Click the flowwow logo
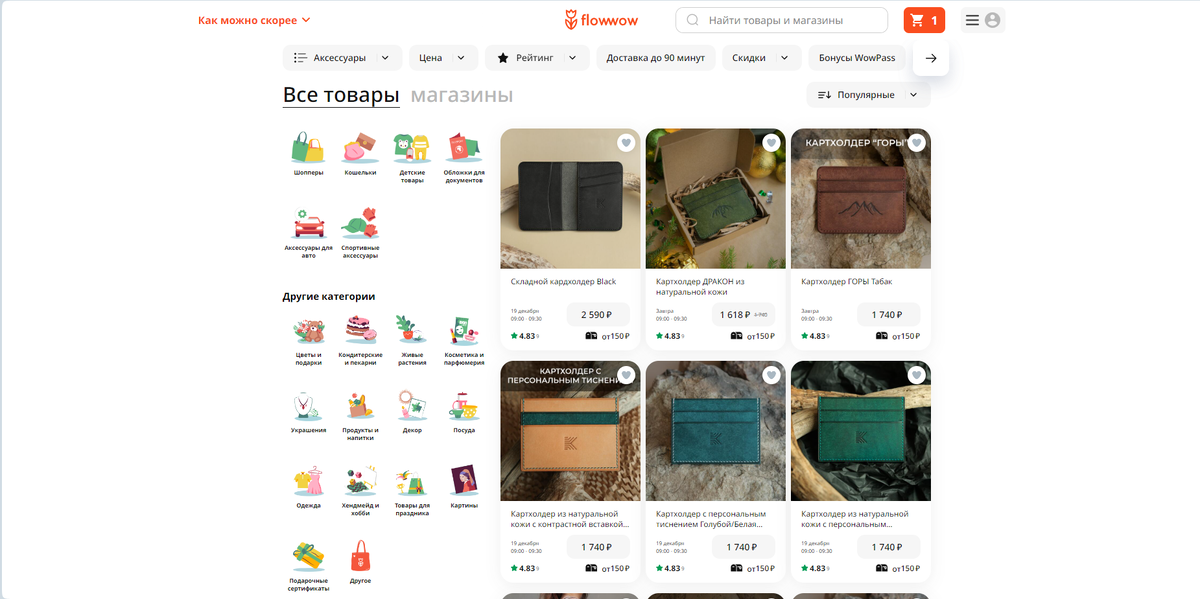1200x599 pixels. (x=601, y=20)
